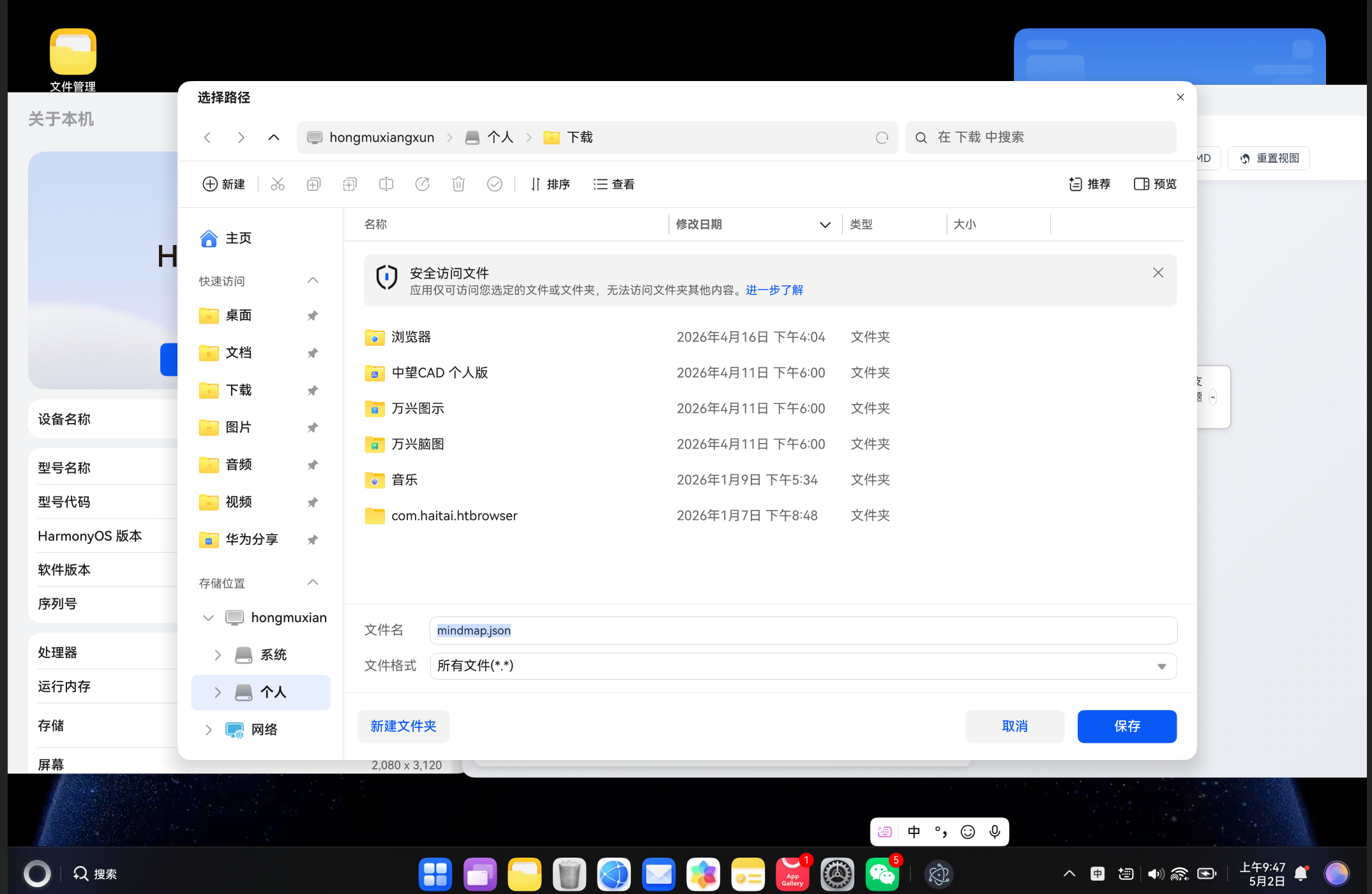
Task: Click the 新建文件夹 button
Action: click(403, 726)
